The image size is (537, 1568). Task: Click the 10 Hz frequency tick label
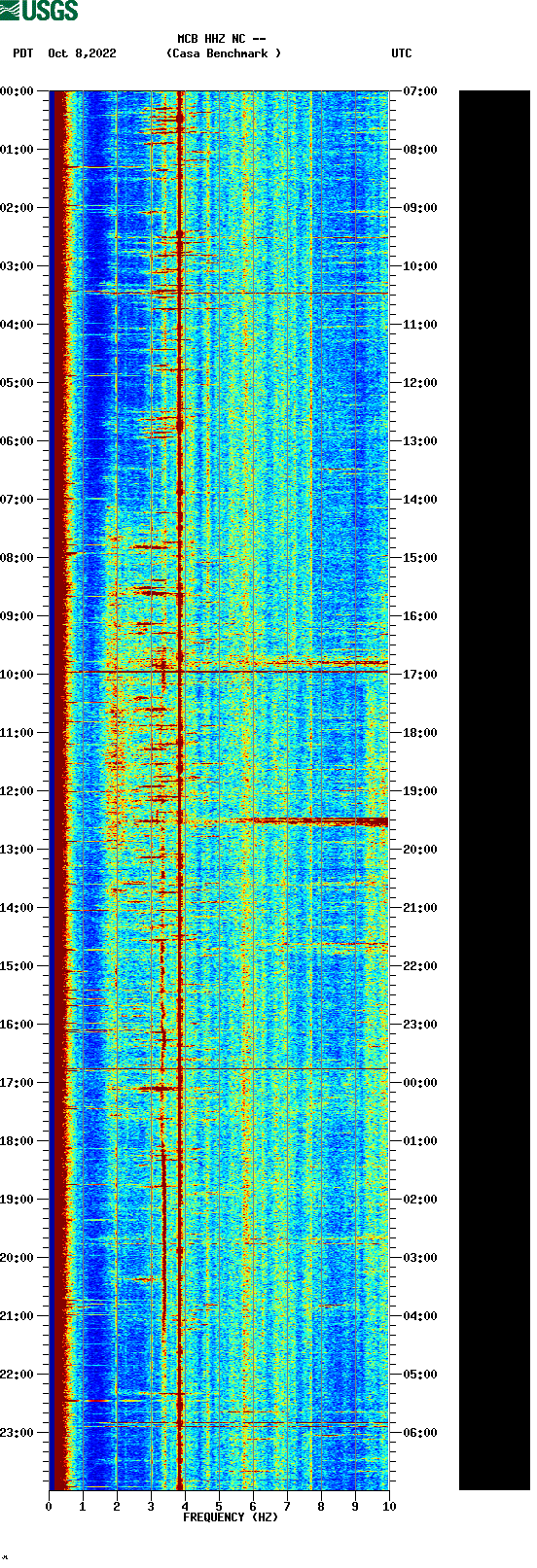(x=389, y=1507)
